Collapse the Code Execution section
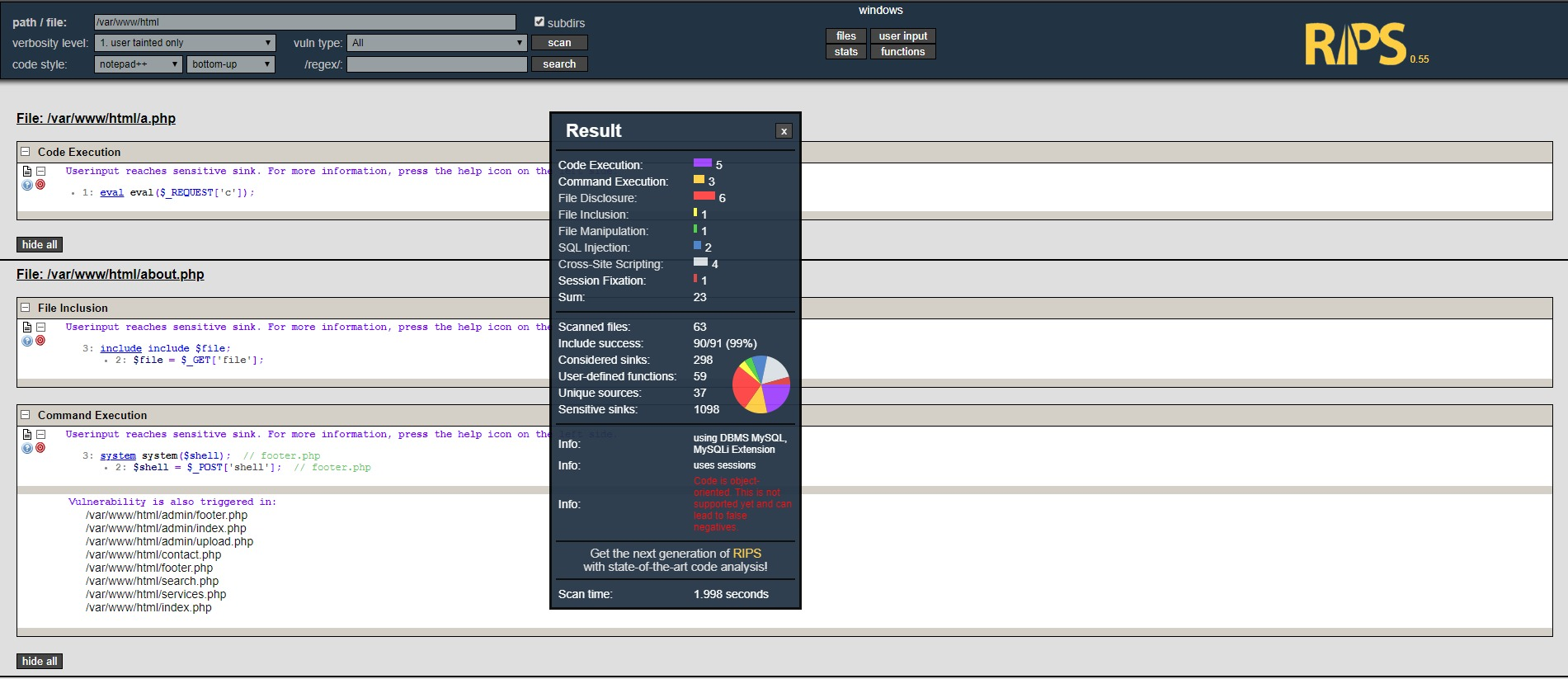 (26, 152)
